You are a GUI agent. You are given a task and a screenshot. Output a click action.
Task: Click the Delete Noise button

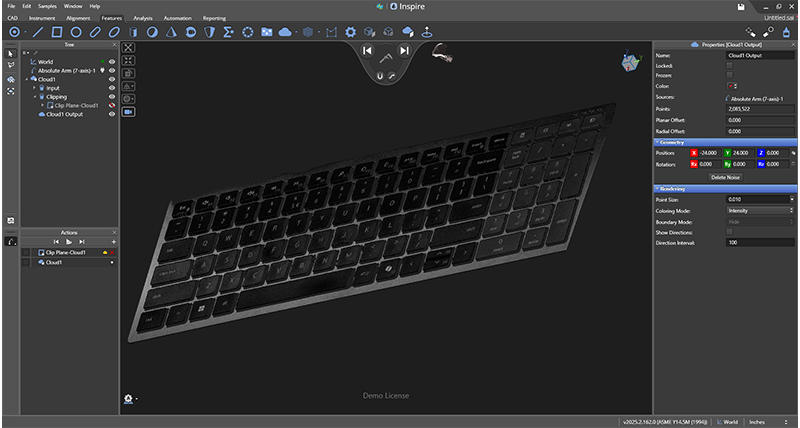(726, 177)
